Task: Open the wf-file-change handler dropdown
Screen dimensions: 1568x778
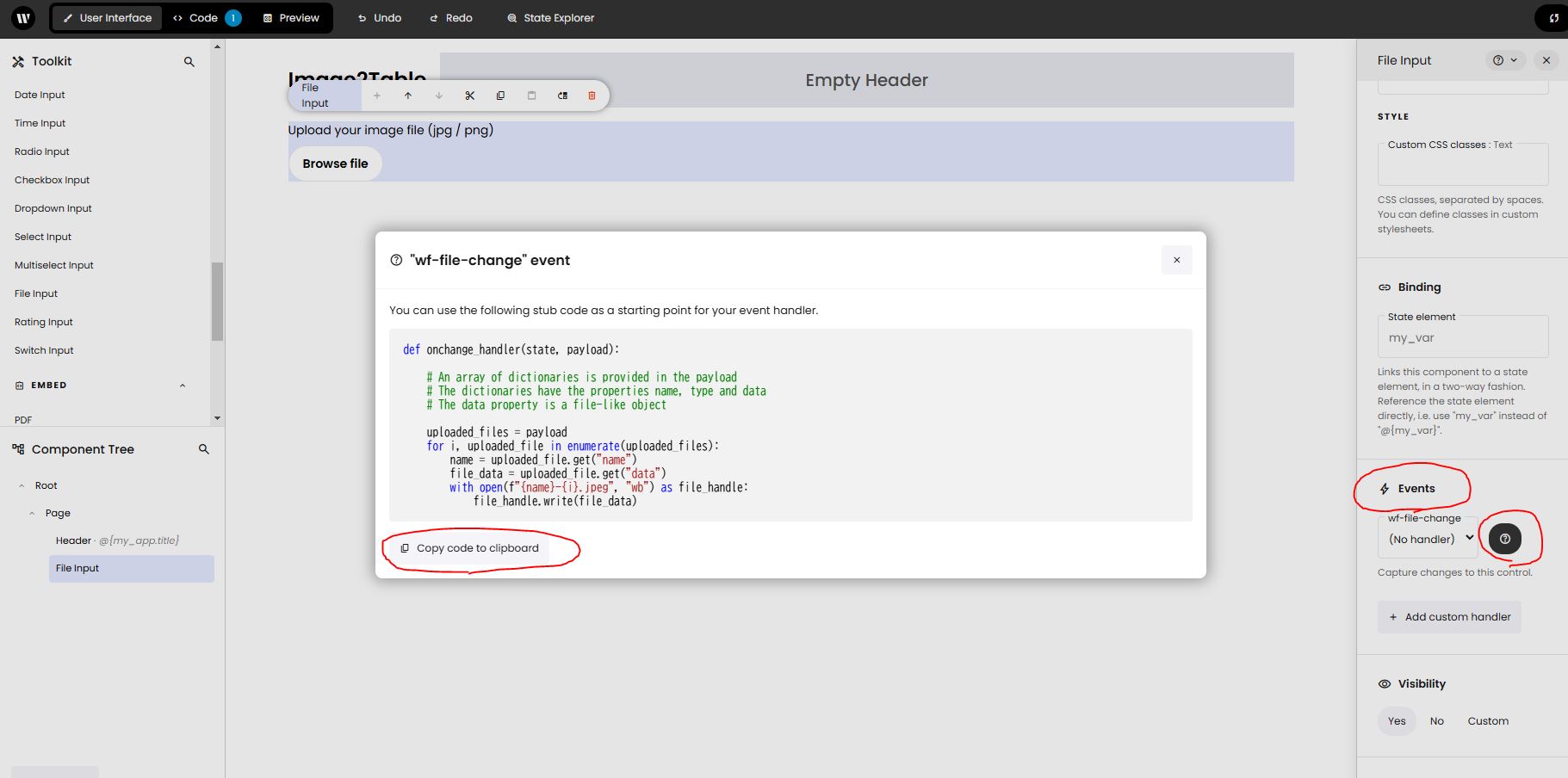Action: click(x=1429, y=539)
